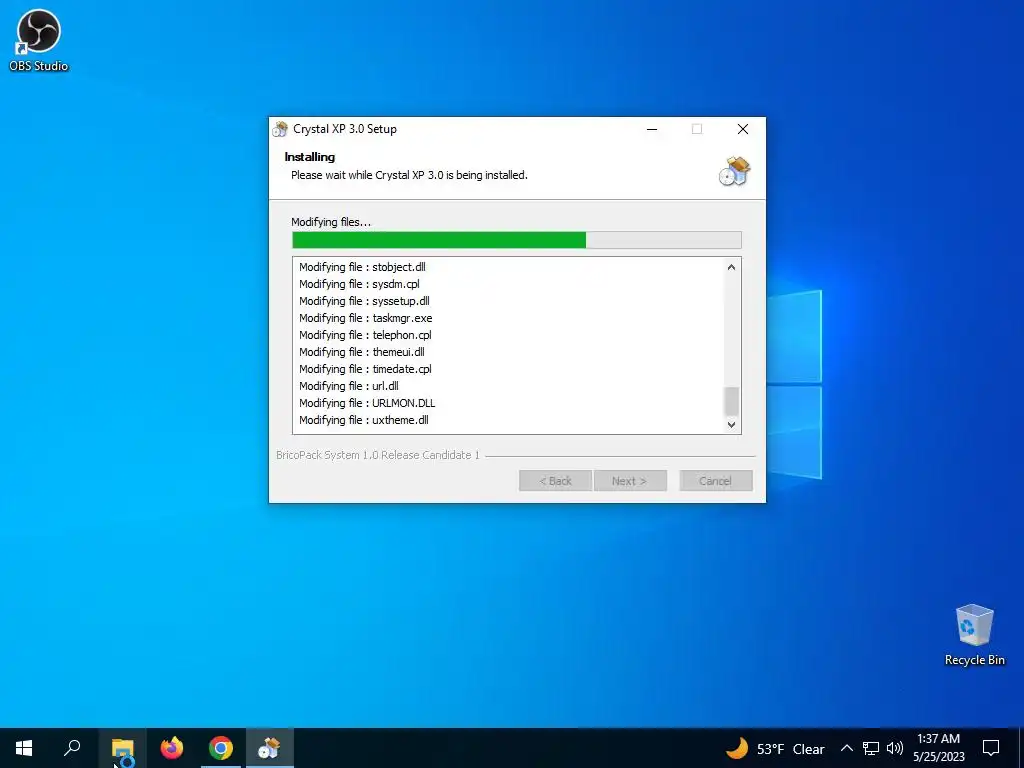The height and width of the screenshot is (768, 1024).
Task: Open the weather widget showing 53°F Clear
Action: 775,748
